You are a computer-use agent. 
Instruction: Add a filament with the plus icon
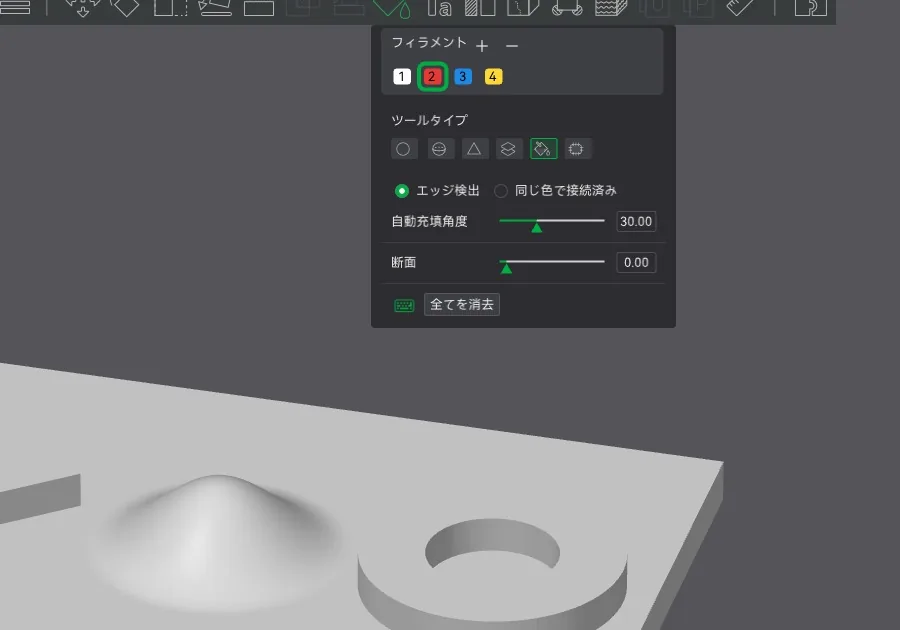(x=482, y=45)
